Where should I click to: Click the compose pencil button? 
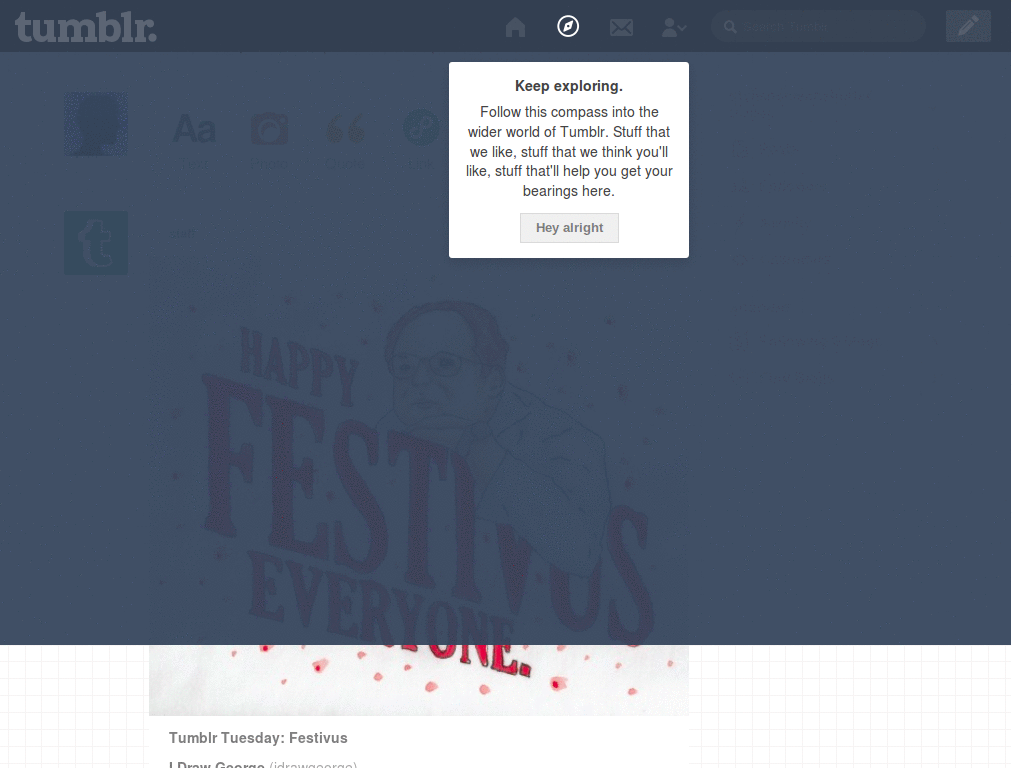point(968,27)
